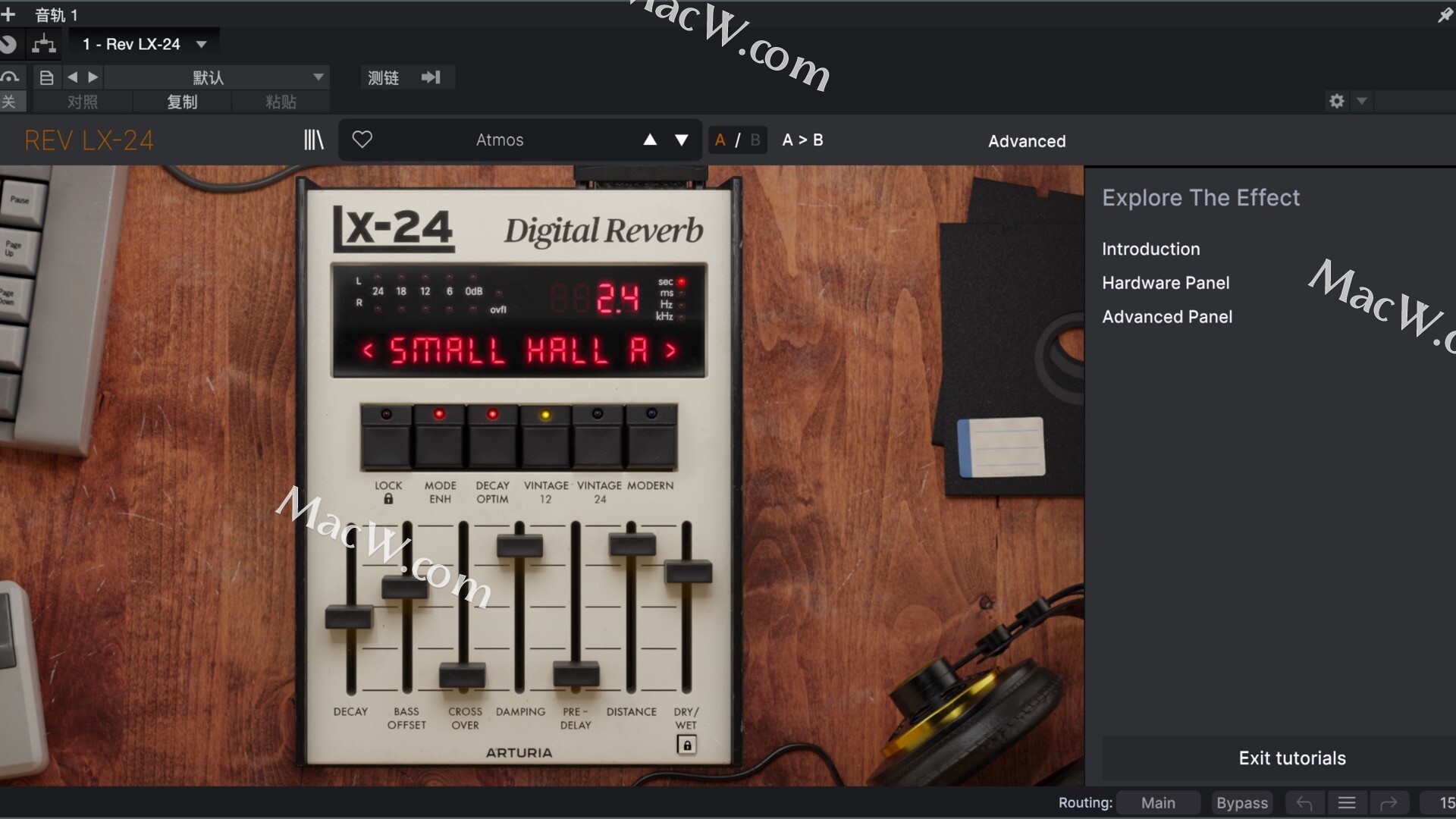This screenshot has height=819, width=1456.
Task: Switch to state B
Action: coord(755,140)
